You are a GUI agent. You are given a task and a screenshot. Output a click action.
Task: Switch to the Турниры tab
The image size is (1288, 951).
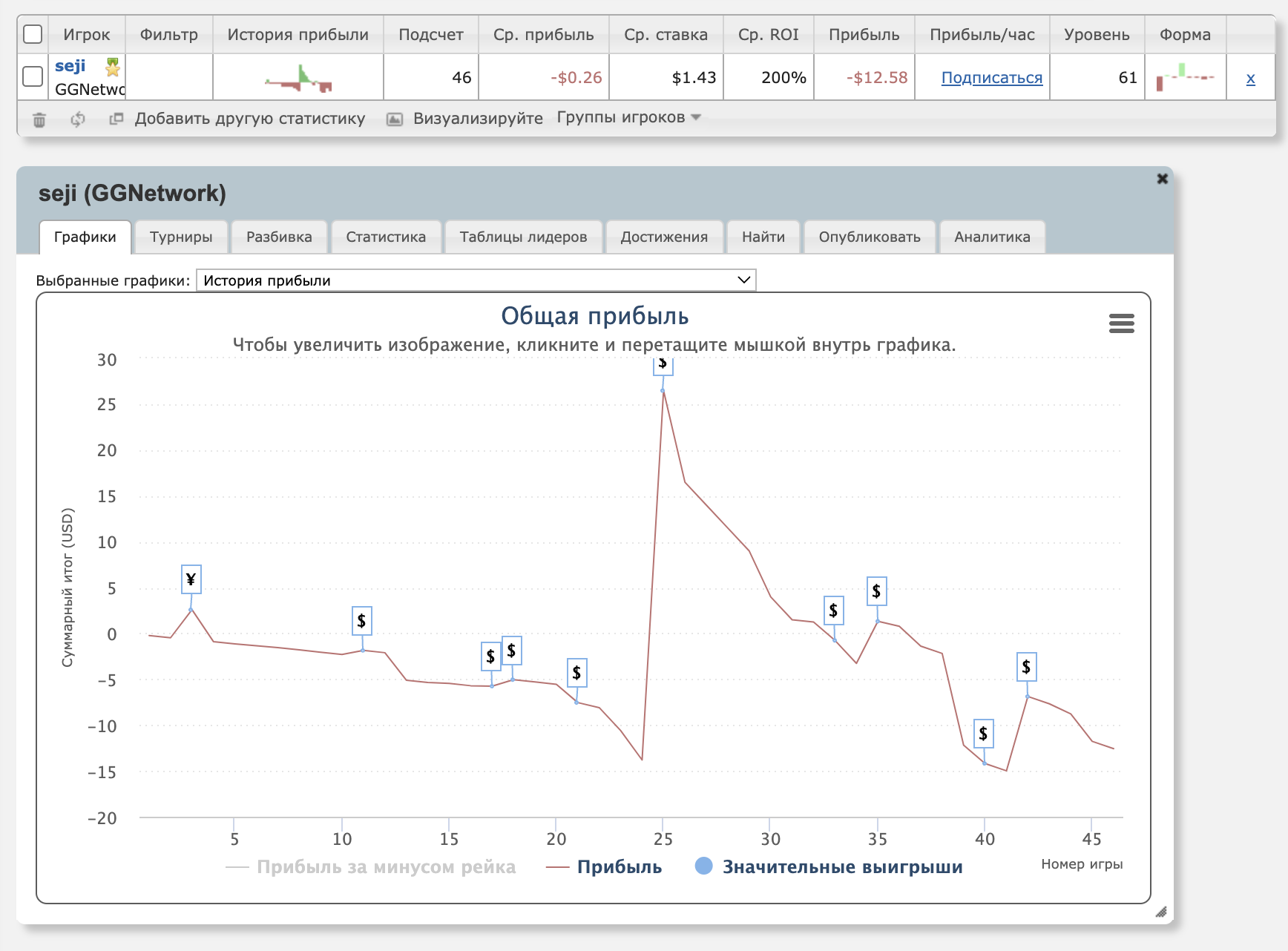pos(181,237)
